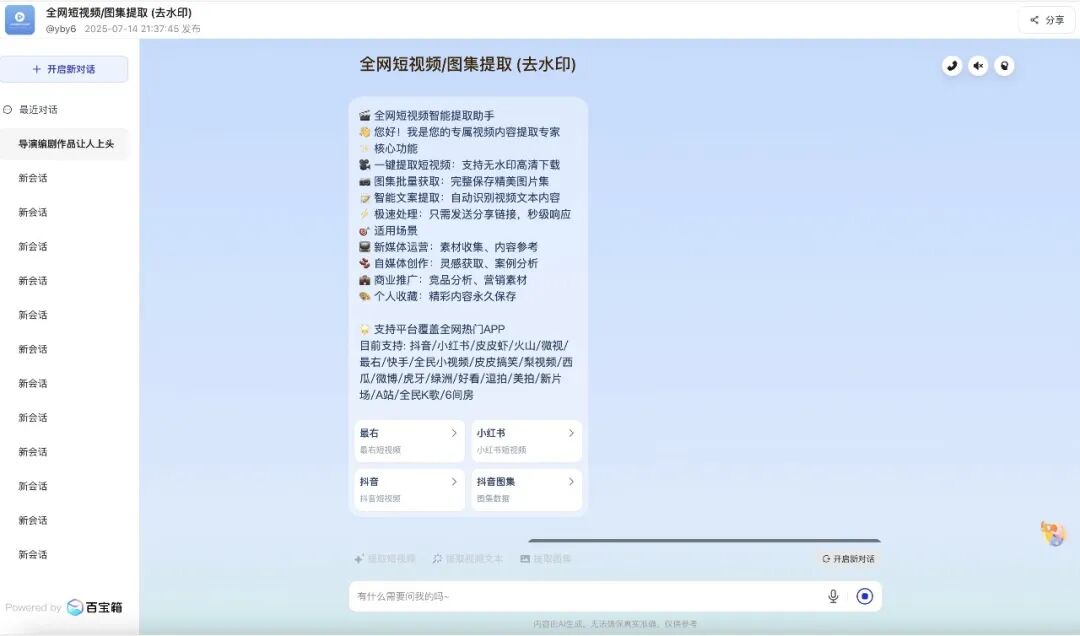
Task: Click the 提取视频文本 quick action
Action: point(468,559)
